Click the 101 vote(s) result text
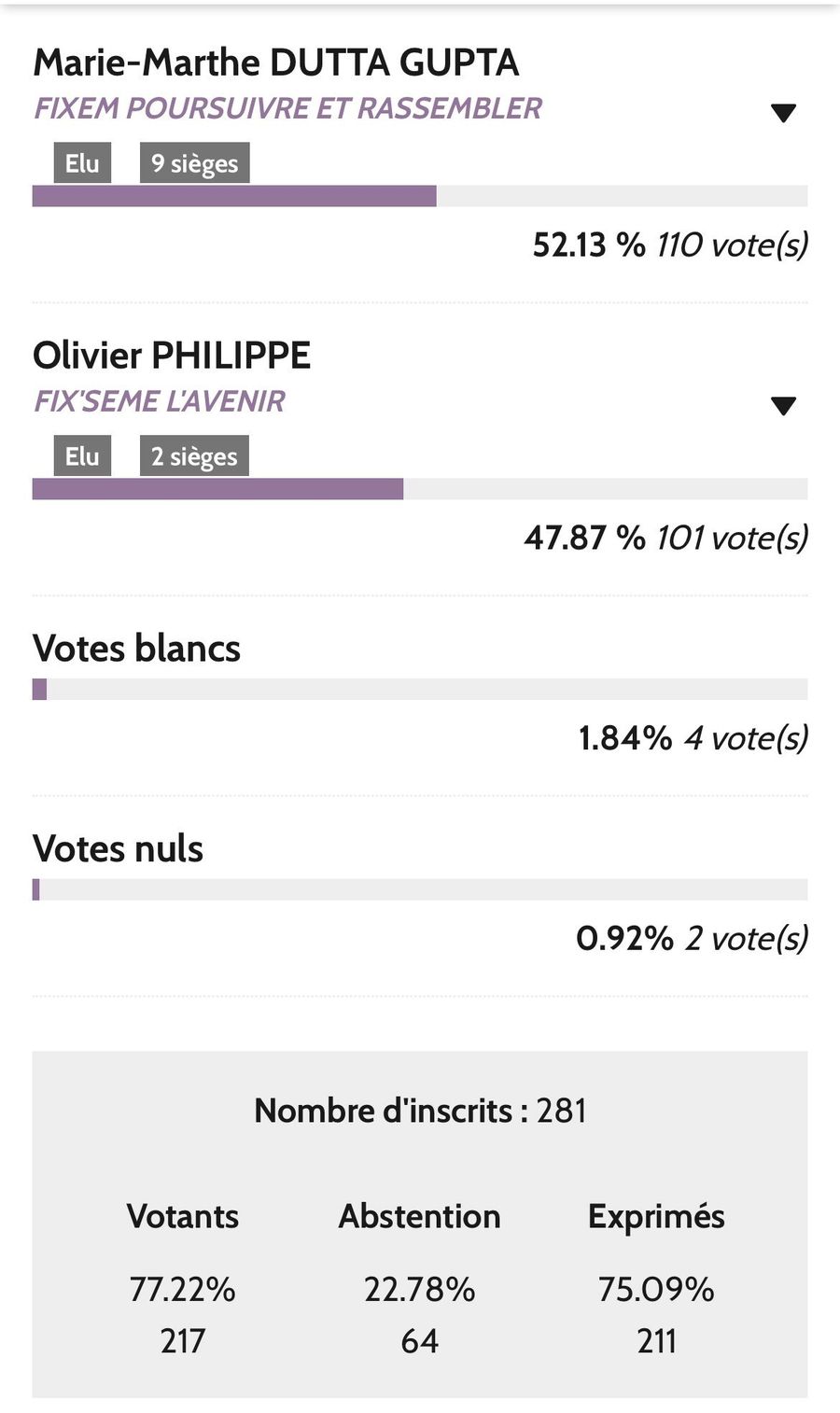The width and height of the screenshot is (840, 1413). (x=732, y=538)
